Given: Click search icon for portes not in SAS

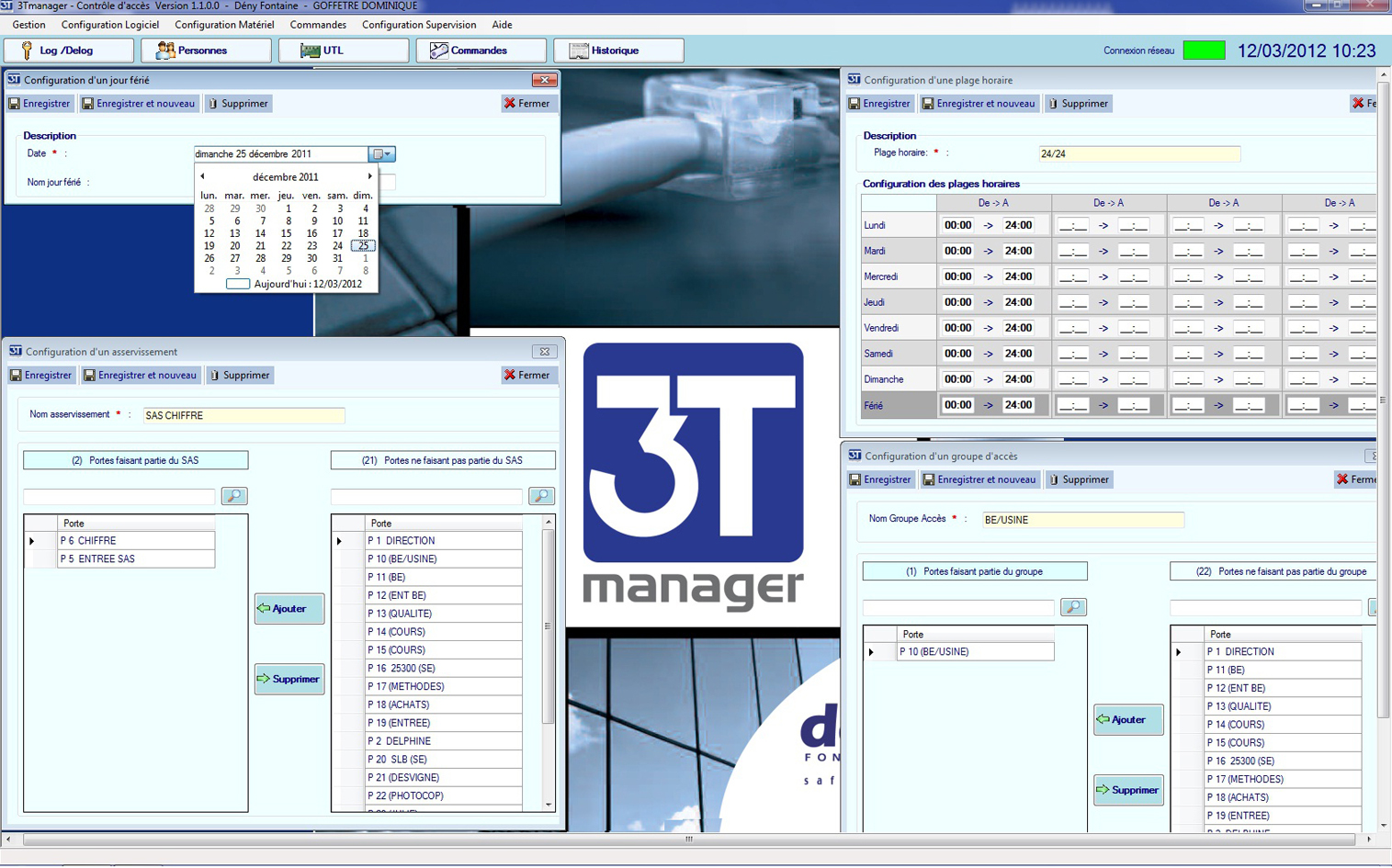Looking at the screenshot, I should 542,496.
